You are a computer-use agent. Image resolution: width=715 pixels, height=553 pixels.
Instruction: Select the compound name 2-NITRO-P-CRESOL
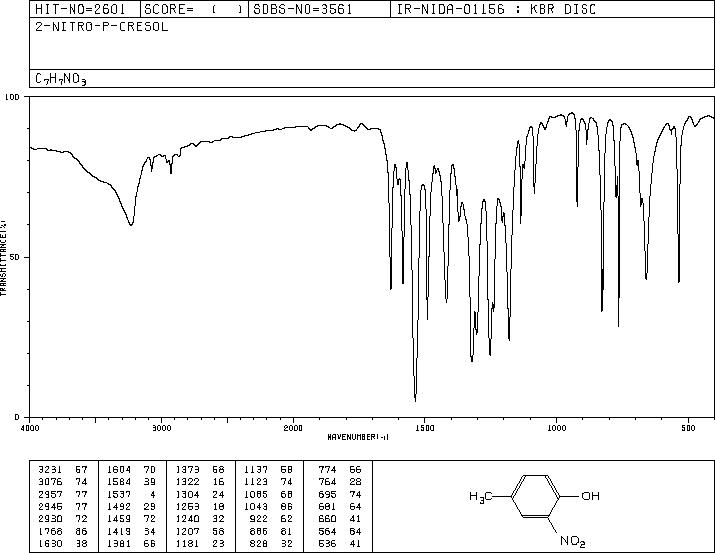[x=102, y=26]
